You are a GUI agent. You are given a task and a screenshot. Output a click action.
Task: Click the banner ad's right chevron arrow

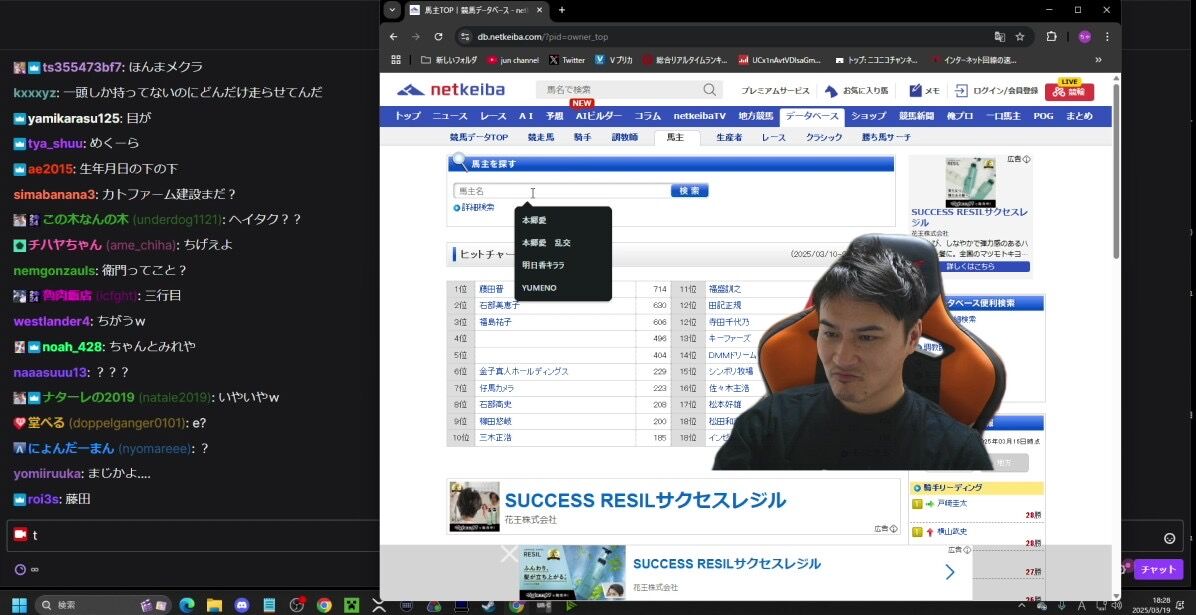pos(950,572)
